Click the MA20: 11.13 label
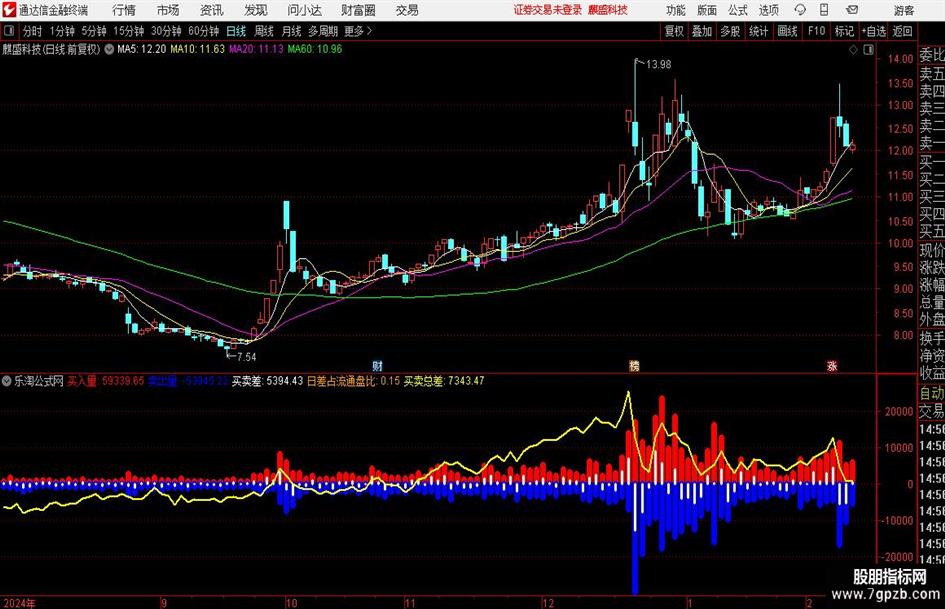945x609 pixels. [256, 49]
